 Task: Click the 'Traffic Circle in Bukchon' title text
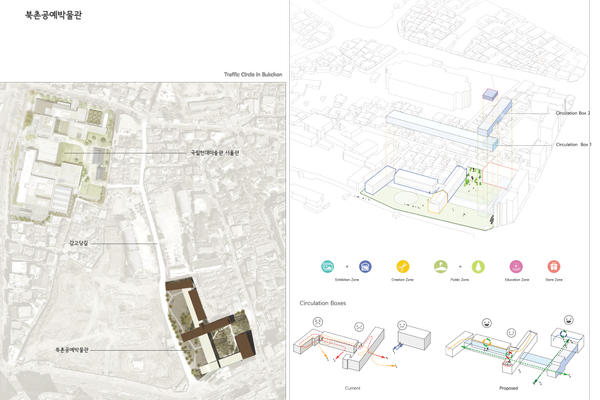(253, 75)
